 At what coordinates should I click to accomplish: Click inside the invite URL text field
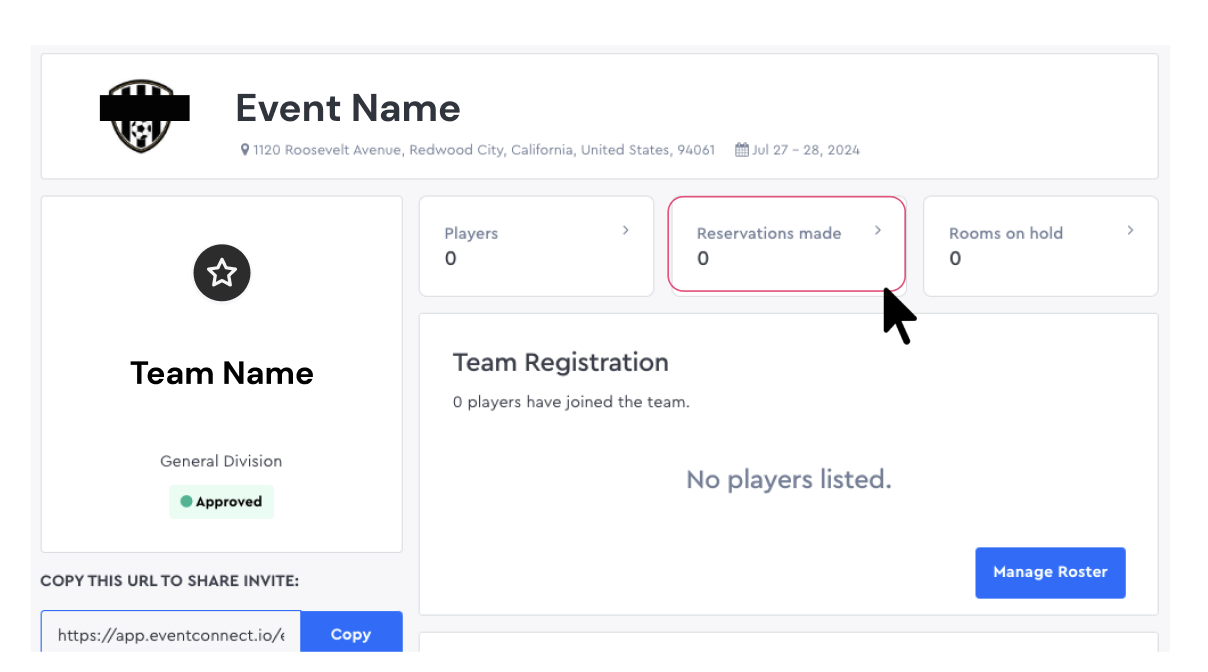point(170,634)
